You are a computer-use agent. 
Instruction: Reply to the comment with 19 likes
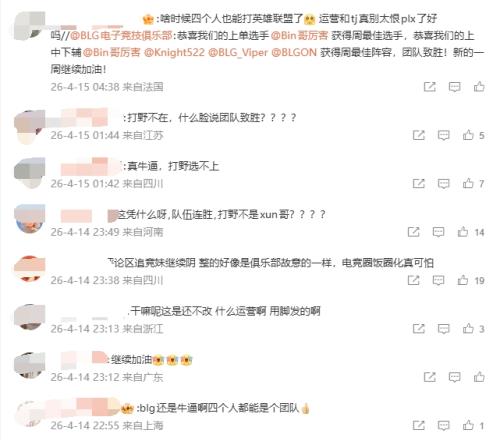[438, 280]
